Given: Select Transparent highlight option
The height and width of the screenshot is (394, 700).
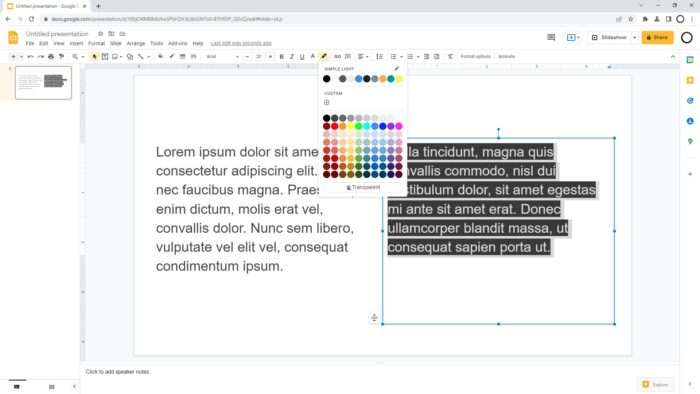Looking at the screenshot, I should point(363,187).
